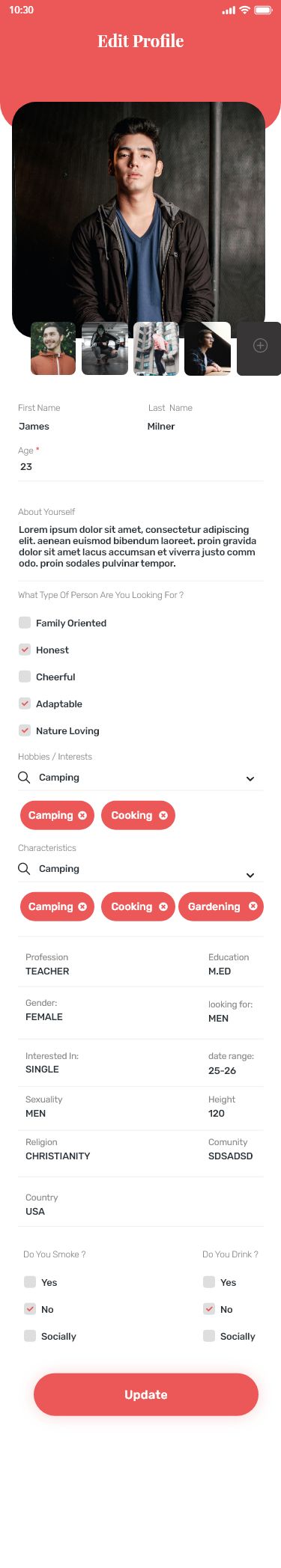281x1568 pixels.
Task: Tap the add photo plus icon
Action: [260, 345]
